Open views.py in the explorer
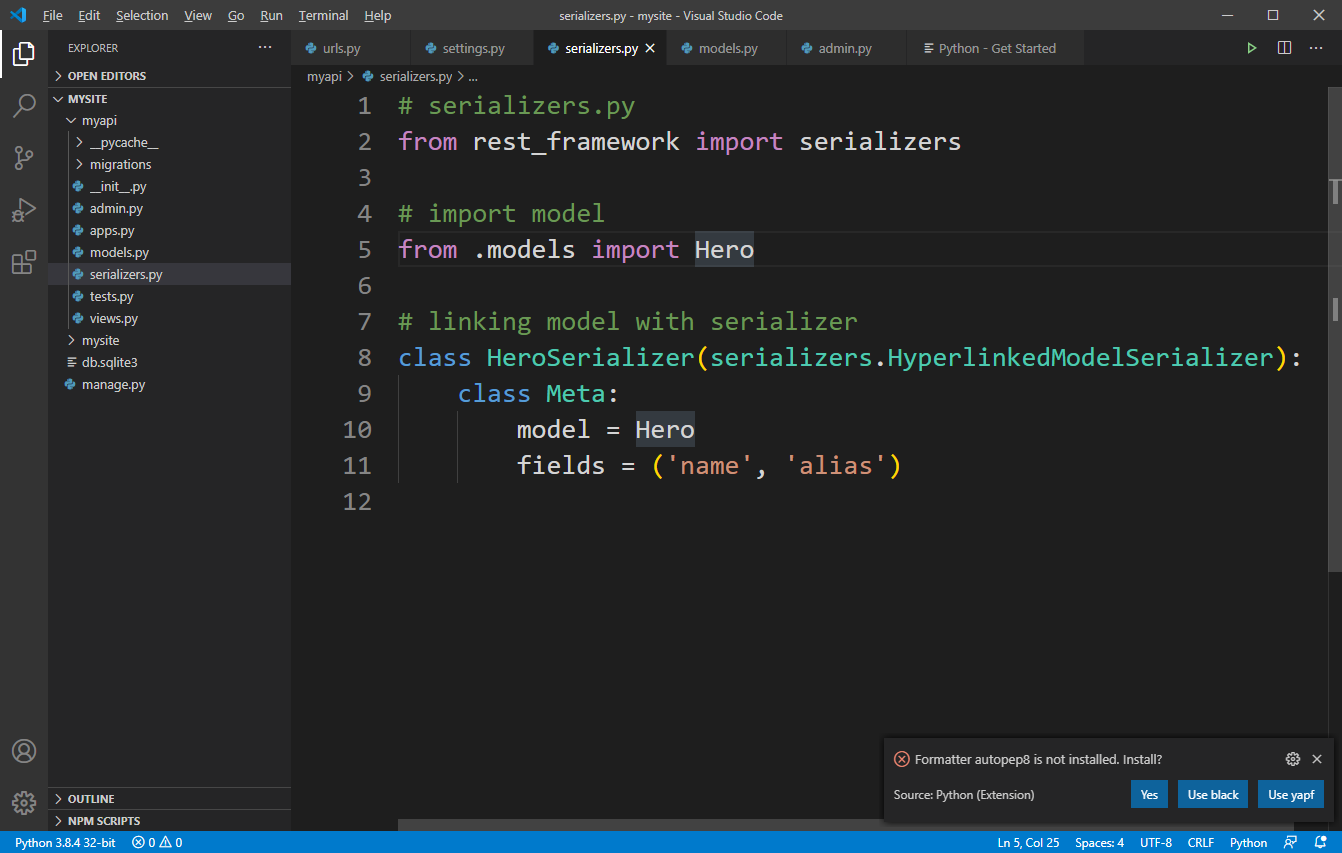 click(x=170, y=319)
